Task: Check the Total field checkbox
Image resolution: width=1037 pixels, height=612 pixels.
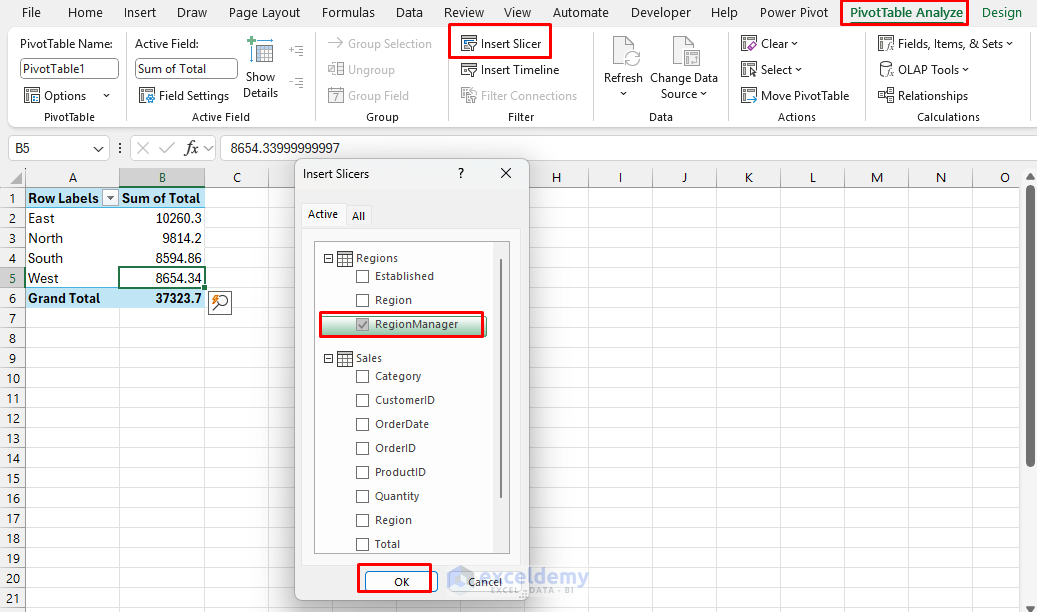Action: [362, 545]
